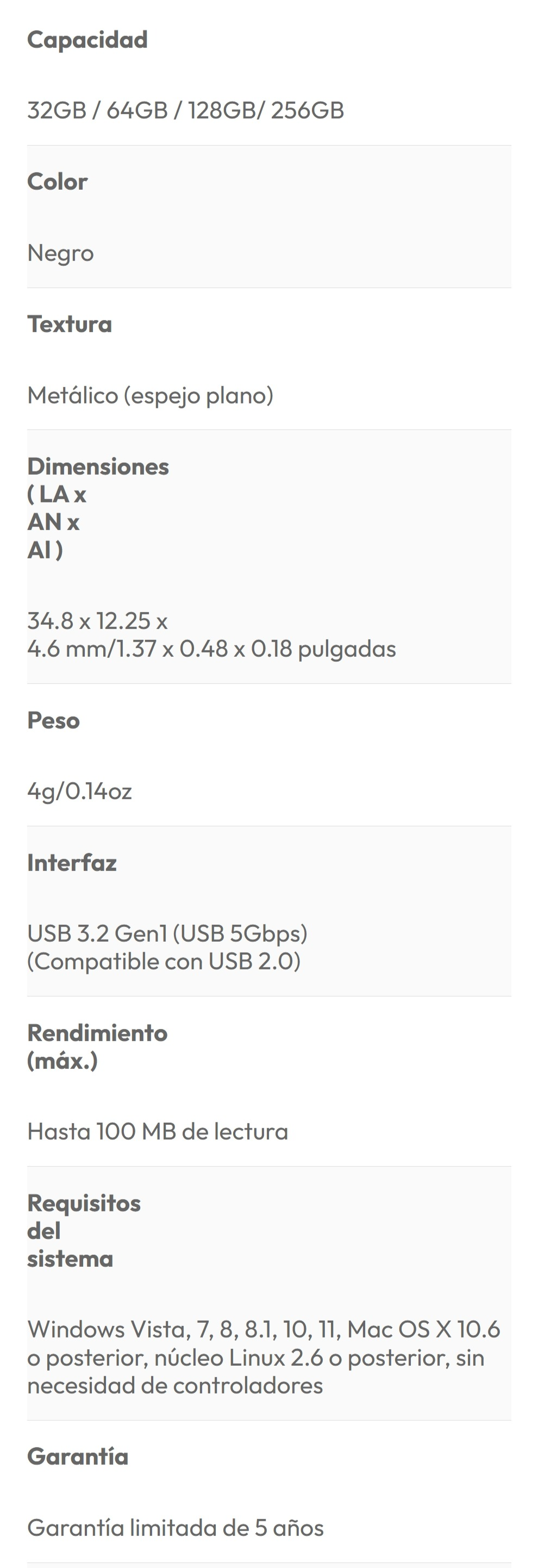Click the Garantía heading
Viewport: 538px width, 1568px height.
(78, 1456)
